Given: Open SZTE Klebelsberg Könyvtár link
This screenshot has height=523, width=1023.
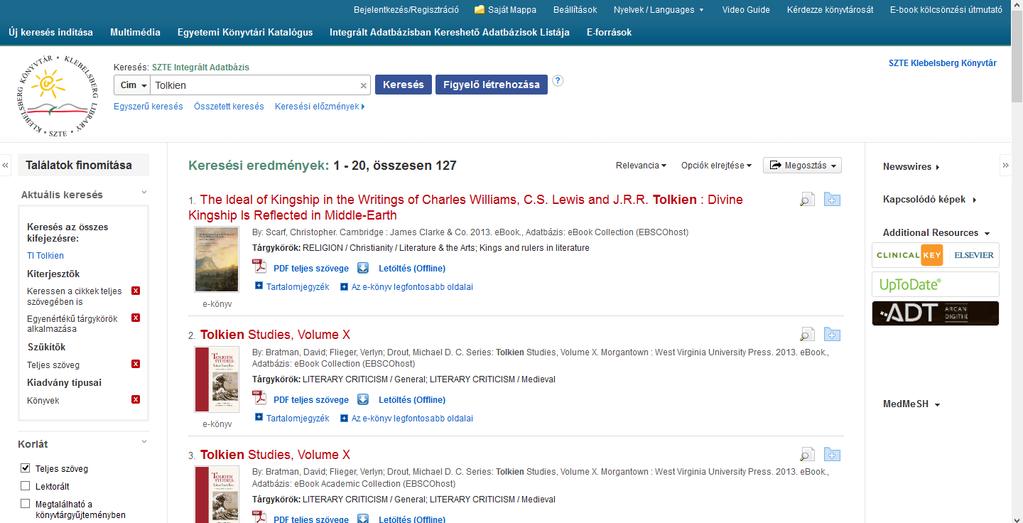Looking at the screenshot, I should [943, 63].
